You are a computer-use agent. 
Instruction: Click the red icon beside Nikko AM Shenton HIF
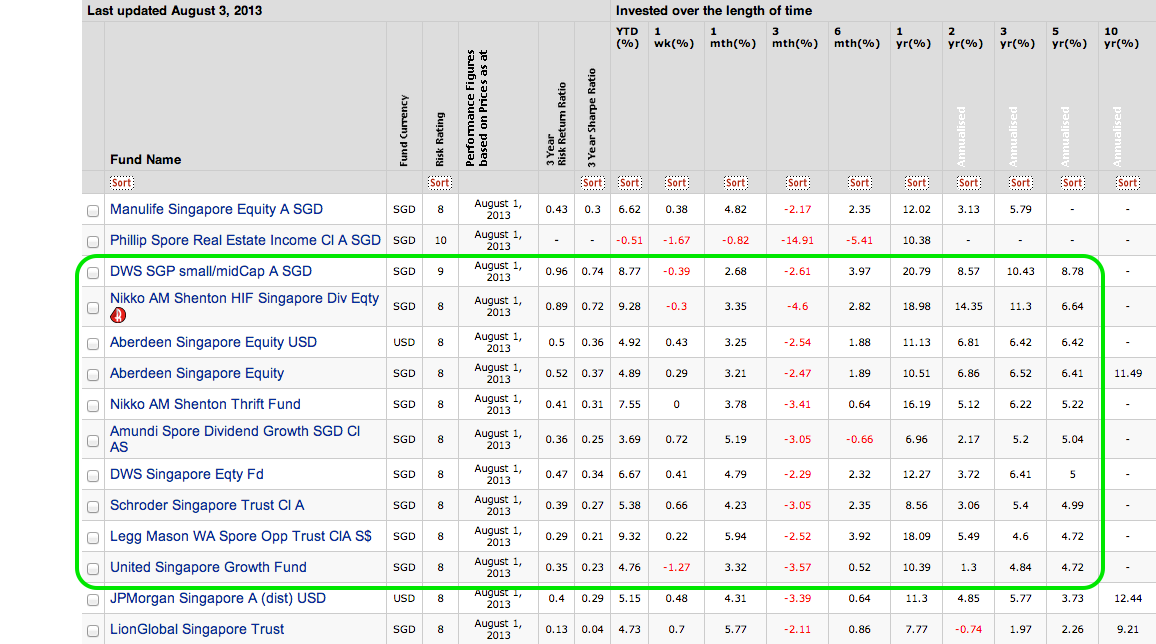[118, 315]
